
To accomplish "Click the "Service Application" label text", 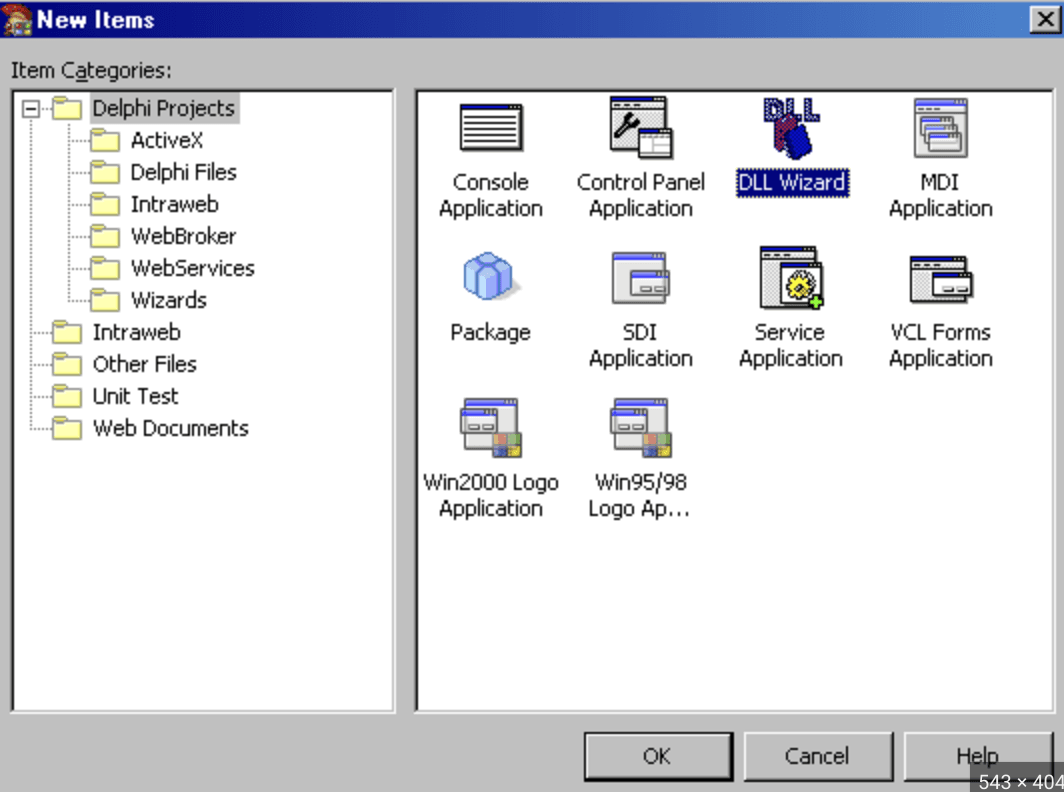I will tap(791, 345).
